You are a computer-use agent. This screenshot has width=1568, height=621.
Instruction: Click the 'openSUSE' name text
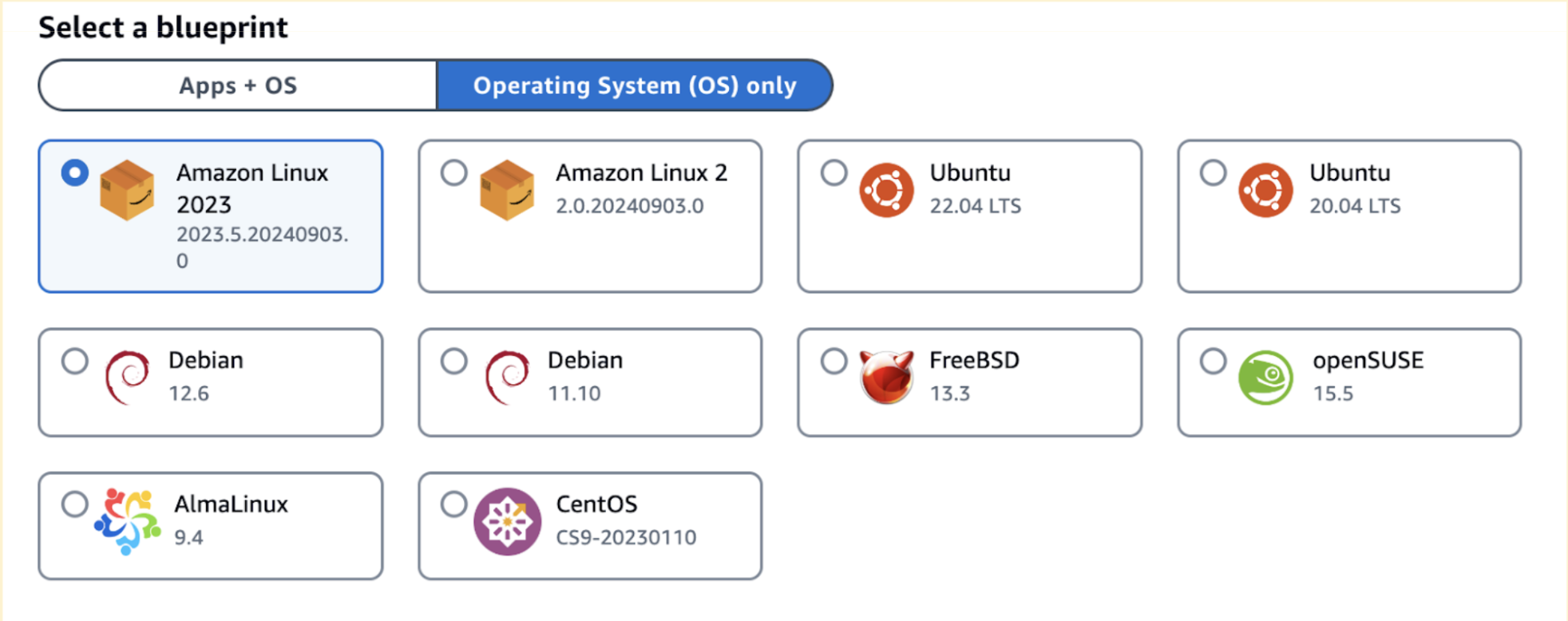(x=1368, y=361)
